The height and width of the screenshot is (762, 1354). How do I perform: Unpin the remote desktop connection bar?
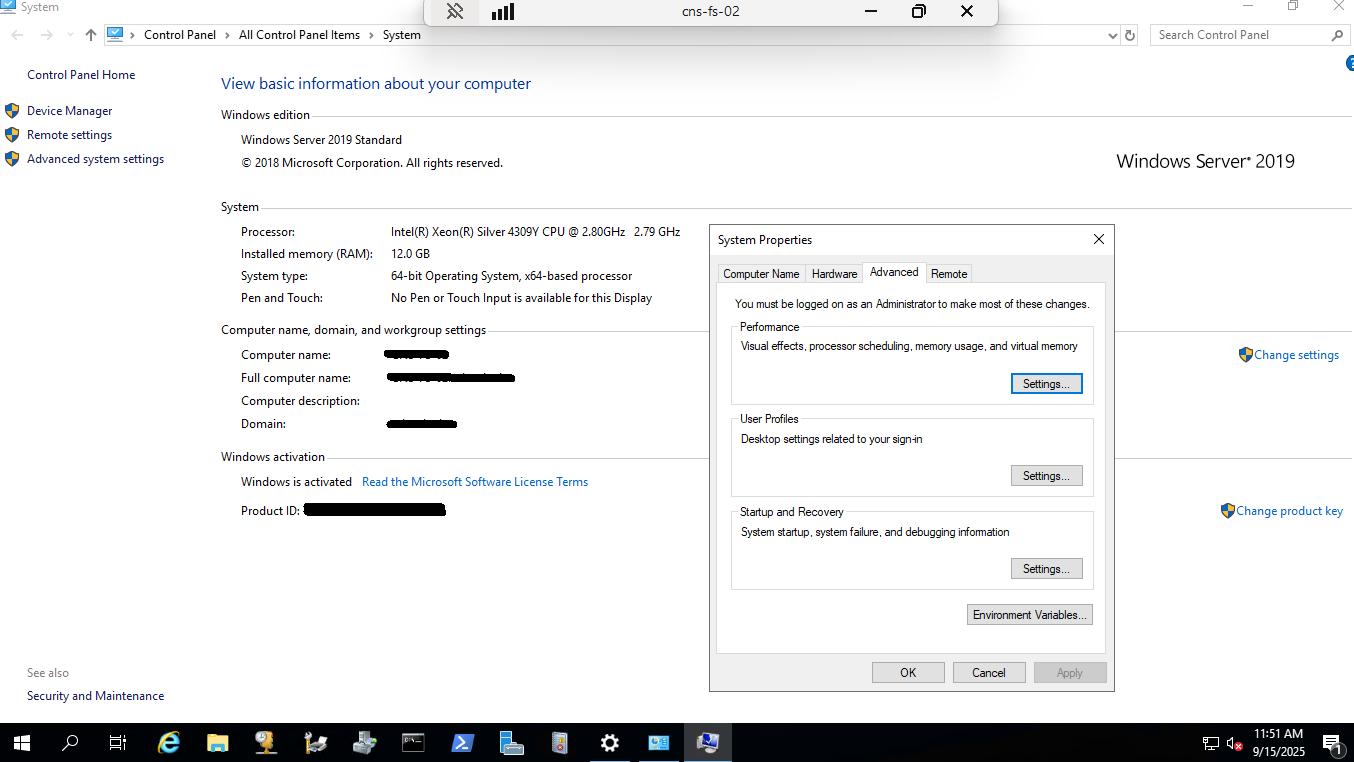click(x=455, y=11)
